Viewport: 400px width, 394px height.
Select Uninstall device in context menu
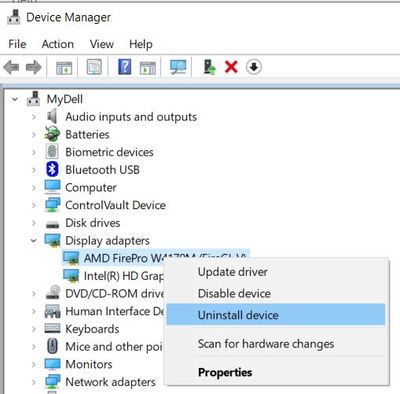[276, 315]
